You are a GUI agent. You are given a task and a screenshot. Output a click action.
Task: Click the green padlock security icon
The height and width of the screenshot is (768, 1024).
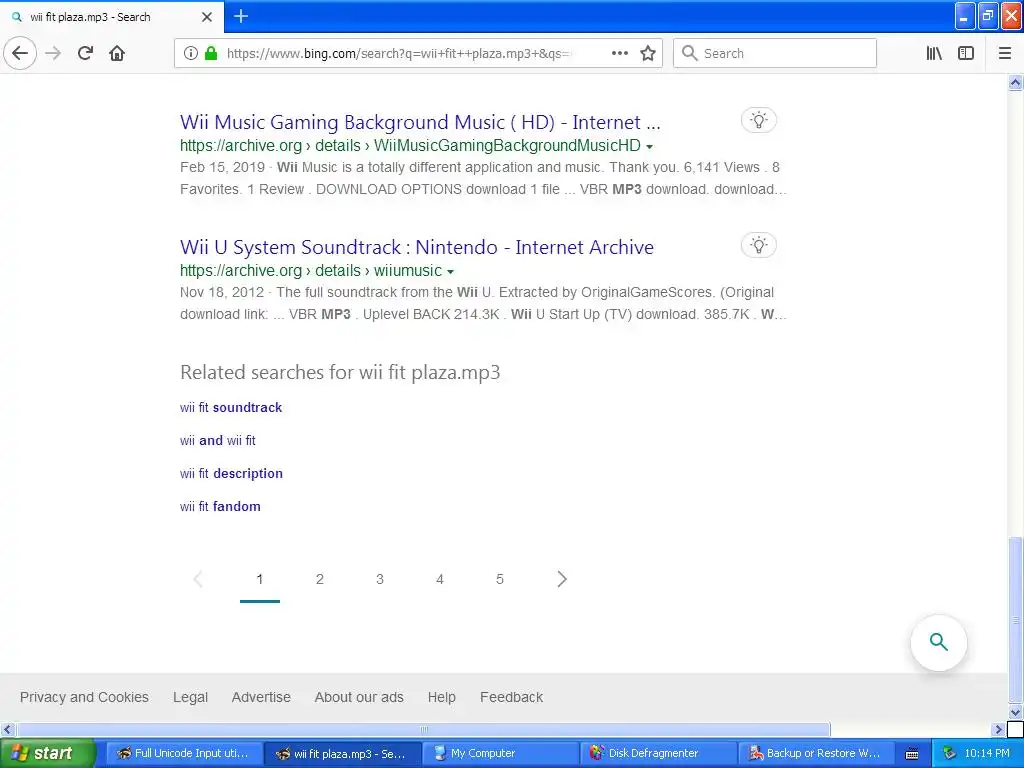click(210, 53)
